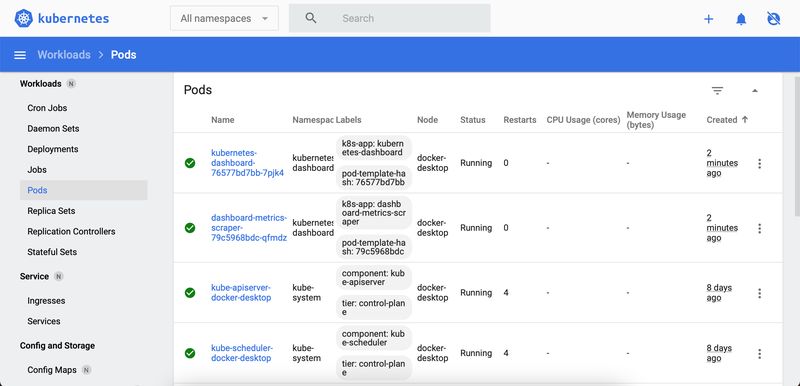Screen dimensions: 800x386
Task: Click the Status column header
Action: click(x=473, y=120)
